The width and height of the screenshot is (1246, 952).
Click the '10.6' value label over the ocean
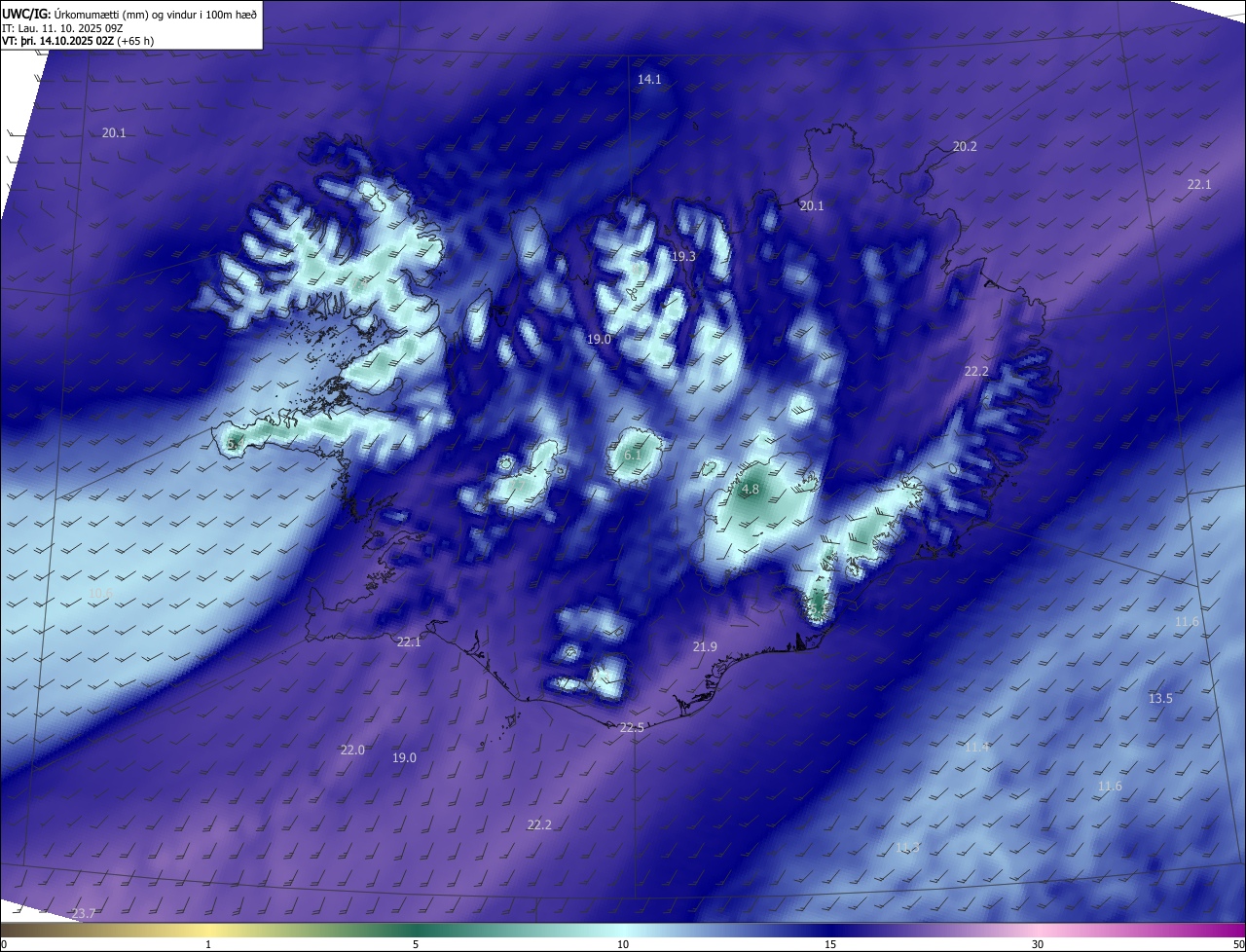coord(101,593)
